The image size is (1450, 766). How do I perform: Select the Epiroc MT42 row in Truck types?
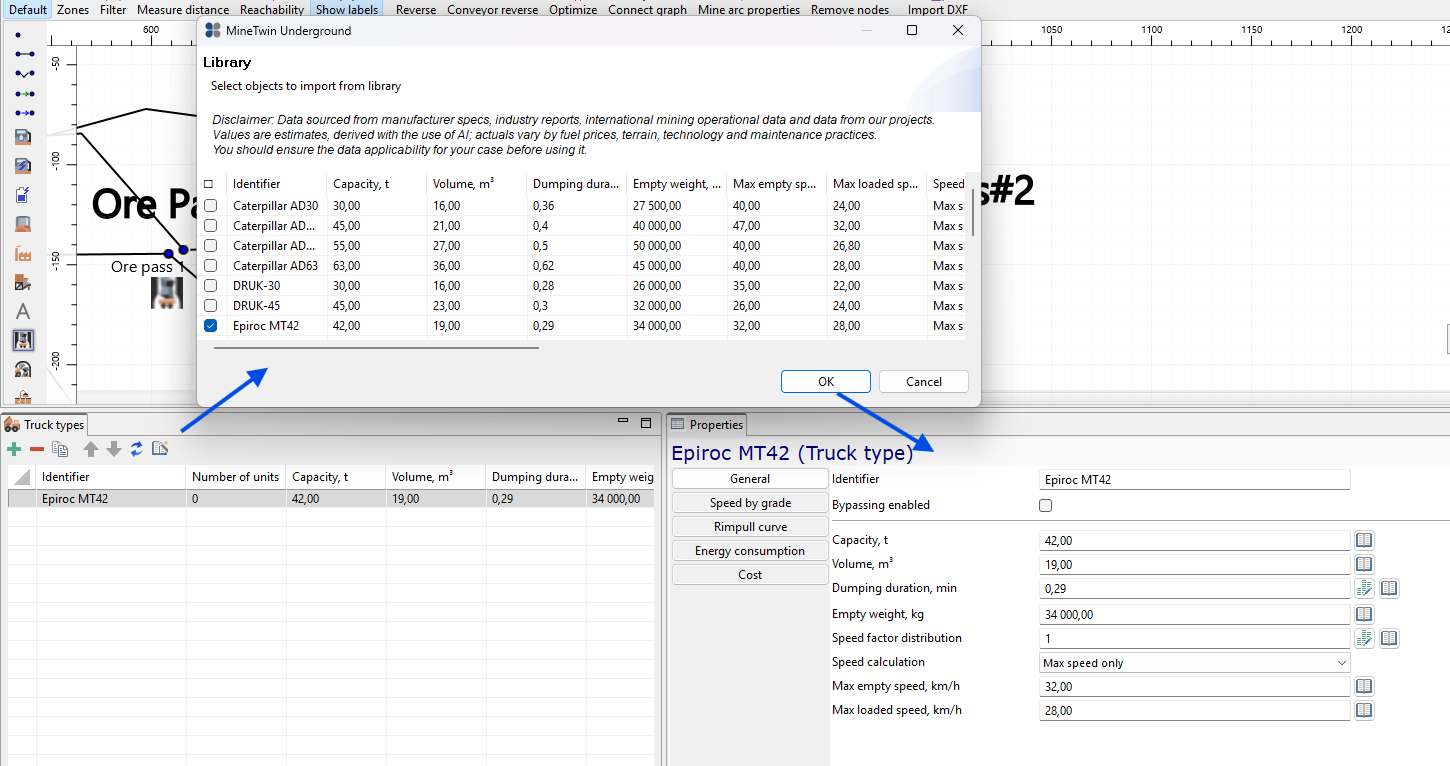330,498
